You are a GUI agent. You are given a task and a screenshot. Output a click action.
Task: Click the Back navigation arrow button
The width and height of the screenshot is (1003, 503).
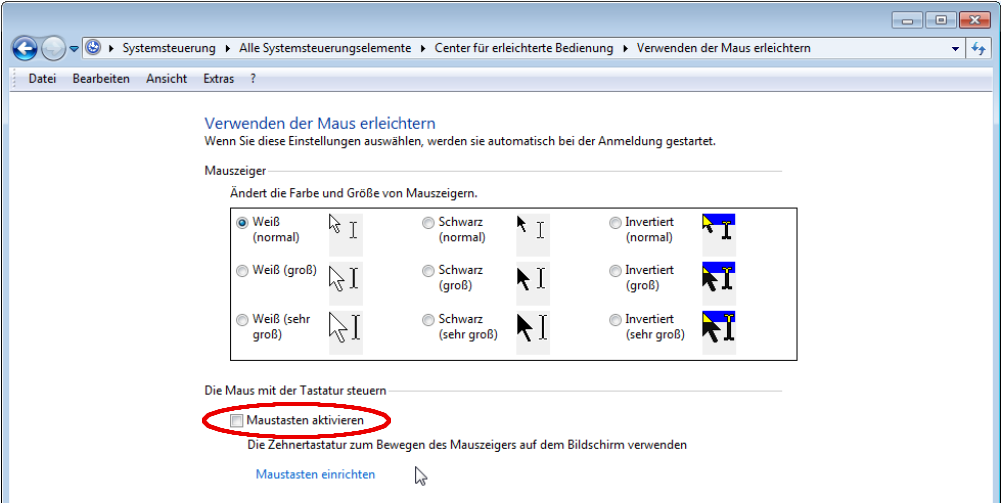click(x=25, y=48)
